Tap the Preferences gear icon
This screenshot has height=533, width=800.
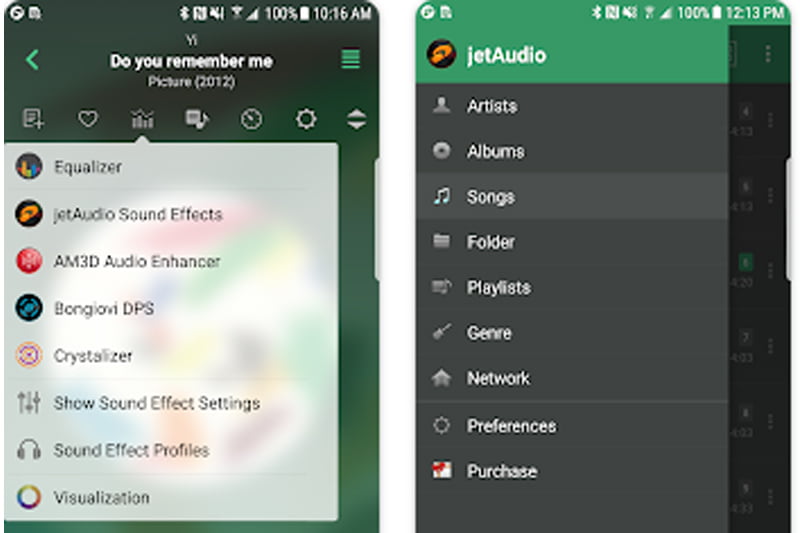pos(442,425)
